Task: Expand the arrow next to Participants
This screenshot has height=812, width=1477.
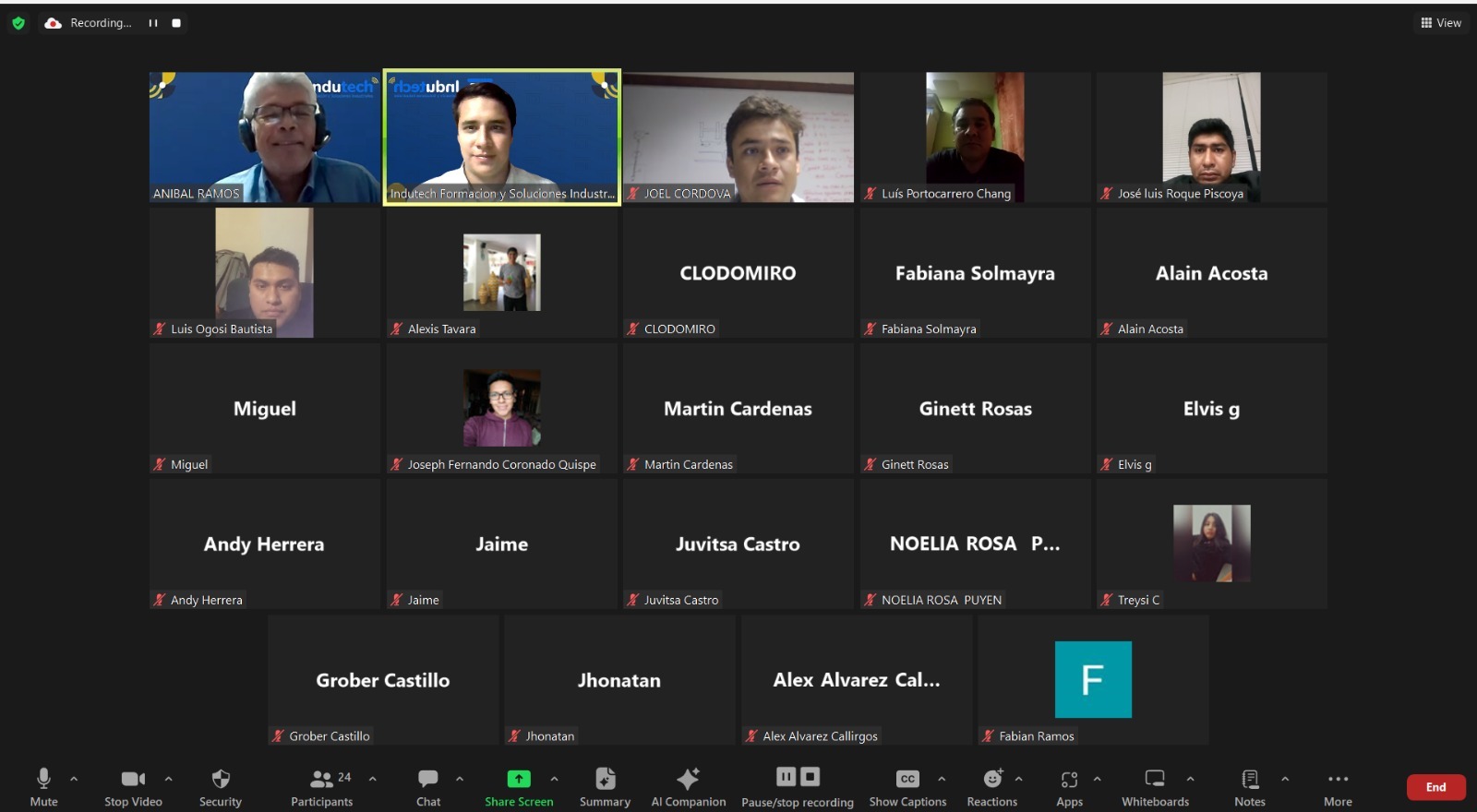Action: 373,779
